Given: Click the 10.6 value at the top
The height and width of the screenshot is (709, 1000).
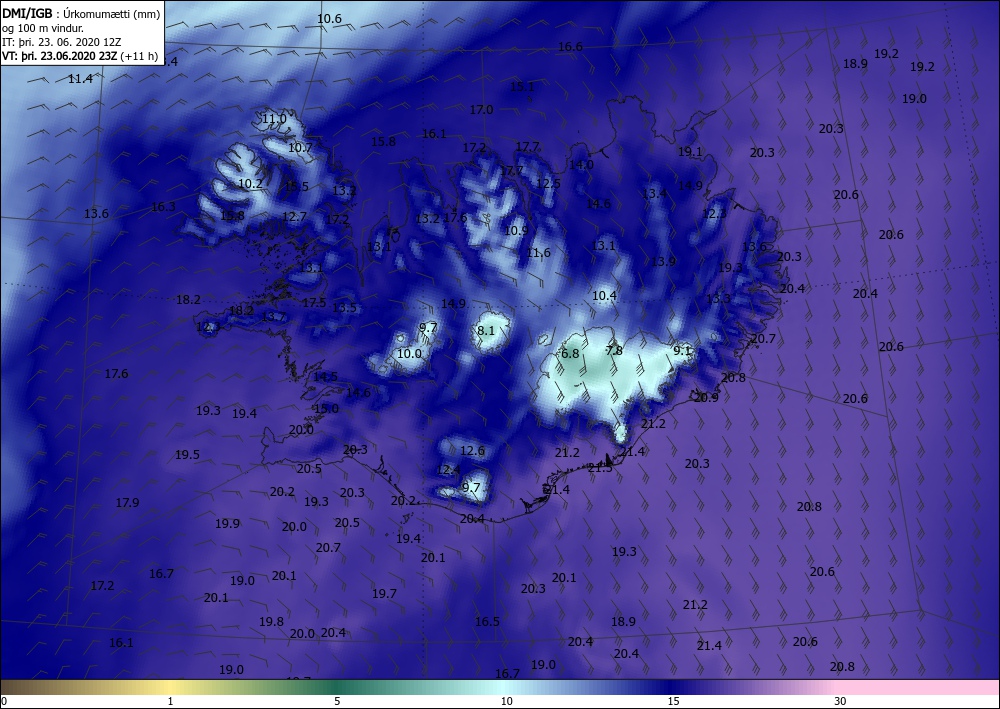Looking at the screenshot, I should point(329,18).
